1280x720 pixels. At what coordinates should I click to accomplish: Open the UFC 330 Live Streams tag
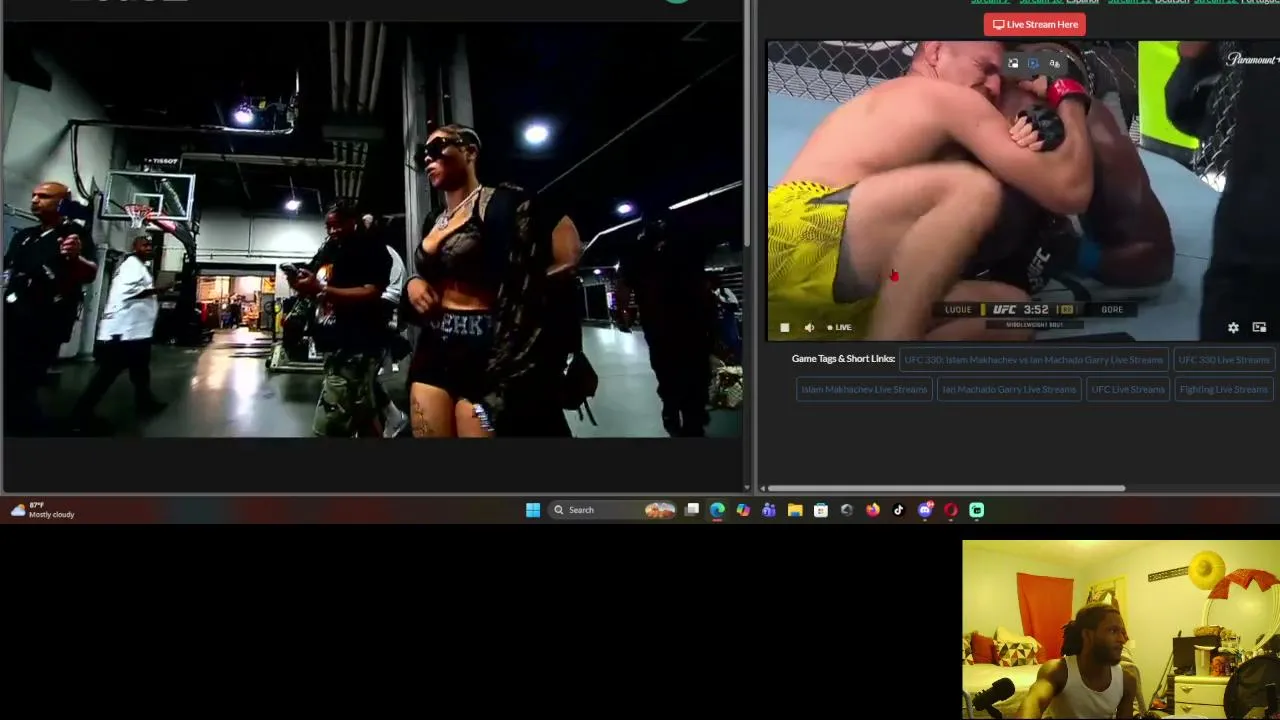pos(1224,360)
